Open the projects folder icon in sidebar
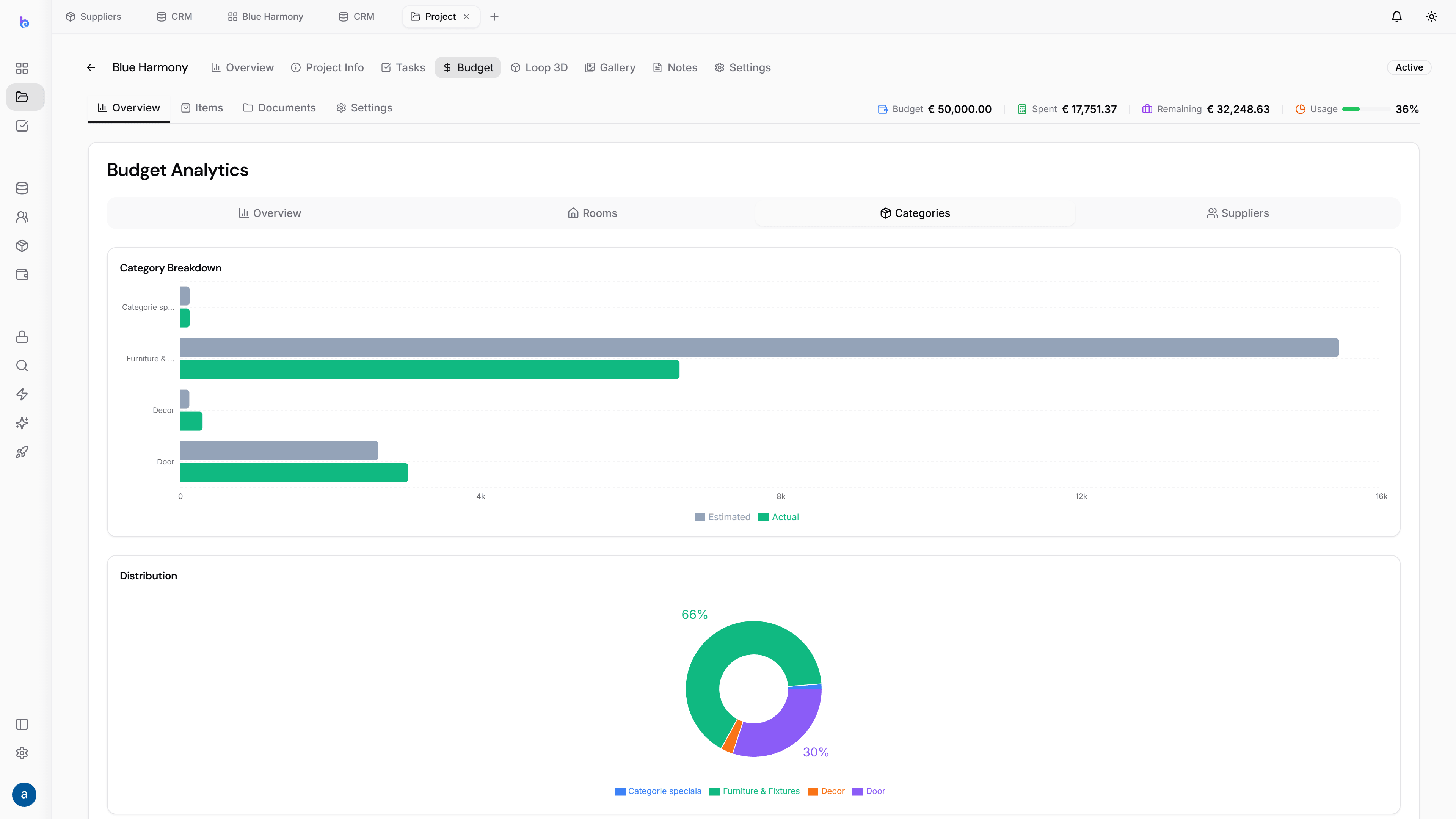 22,97
